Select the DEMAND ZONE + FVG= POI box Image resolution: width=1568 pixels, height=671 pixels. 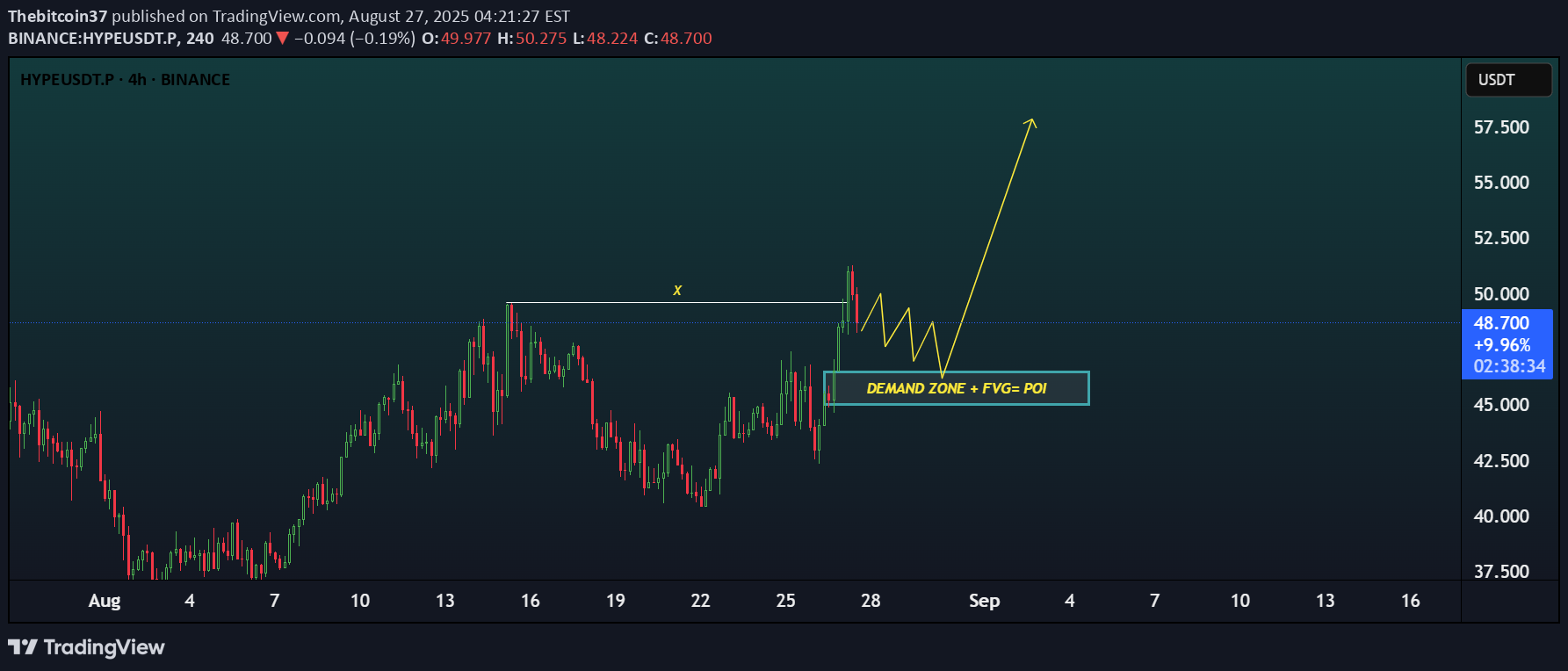(957, 388)
